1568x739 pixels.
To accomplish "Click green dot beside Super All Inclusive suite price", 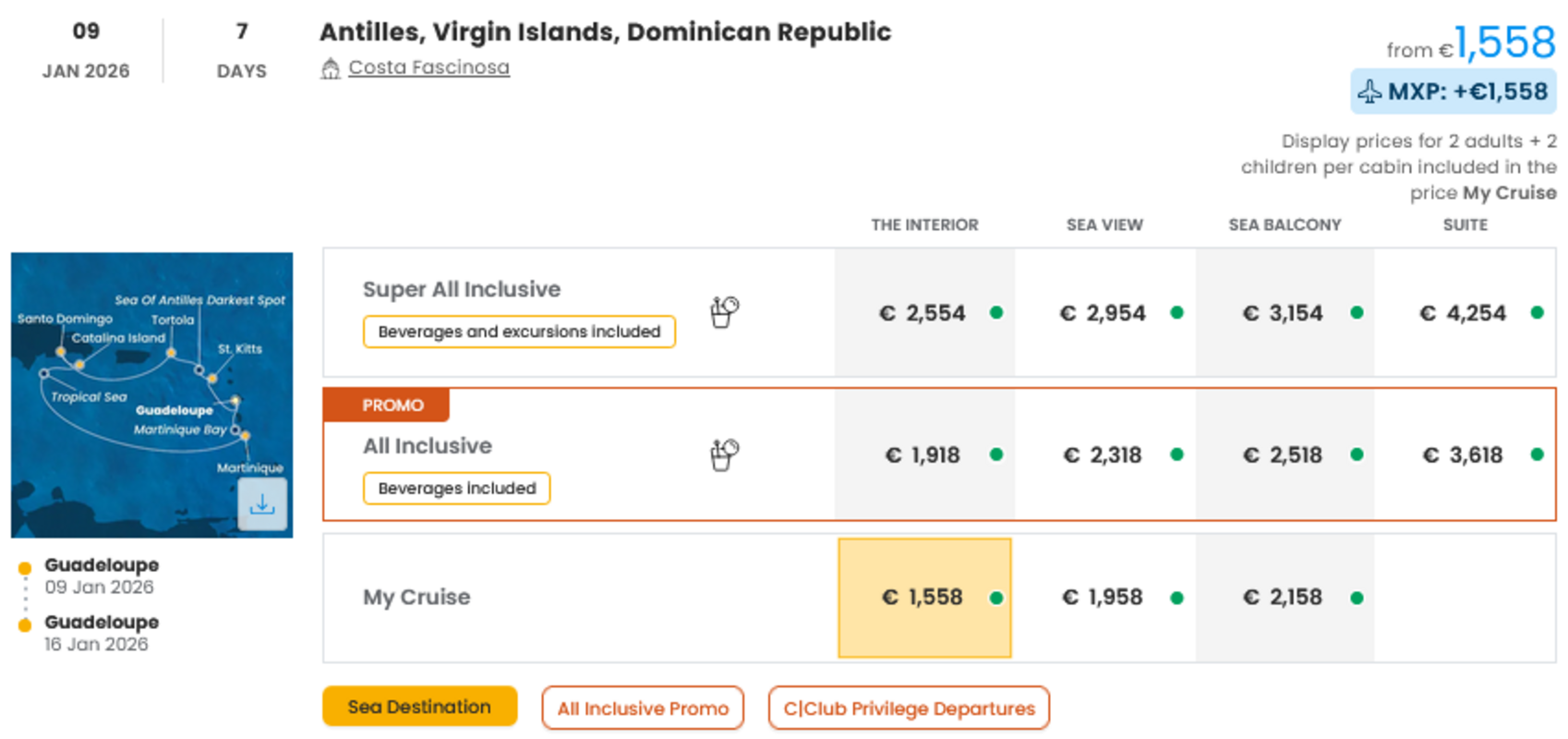I will coord(1537,313).
